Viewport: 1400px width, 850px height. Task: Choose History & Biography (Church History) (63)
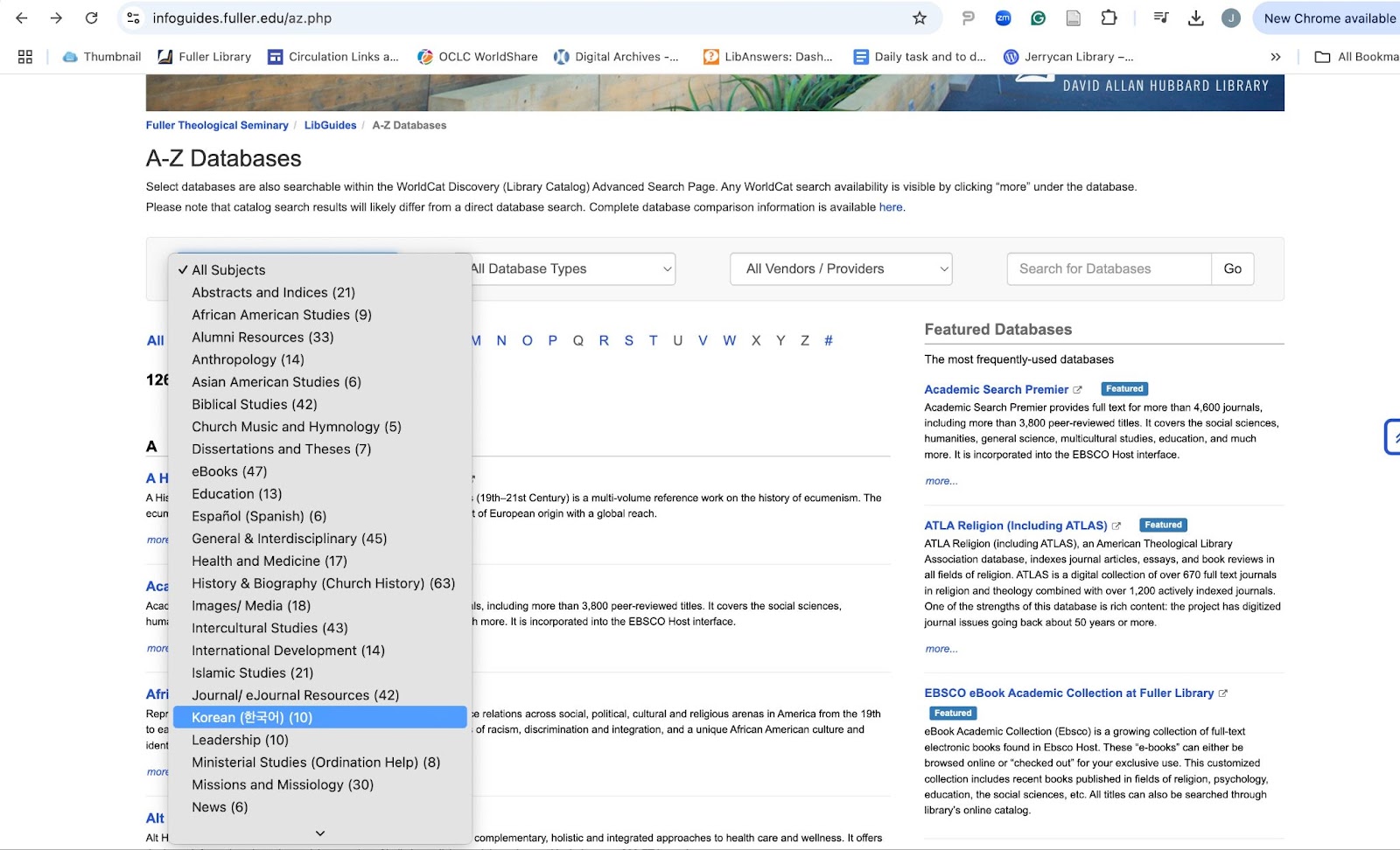coord(320,583)
